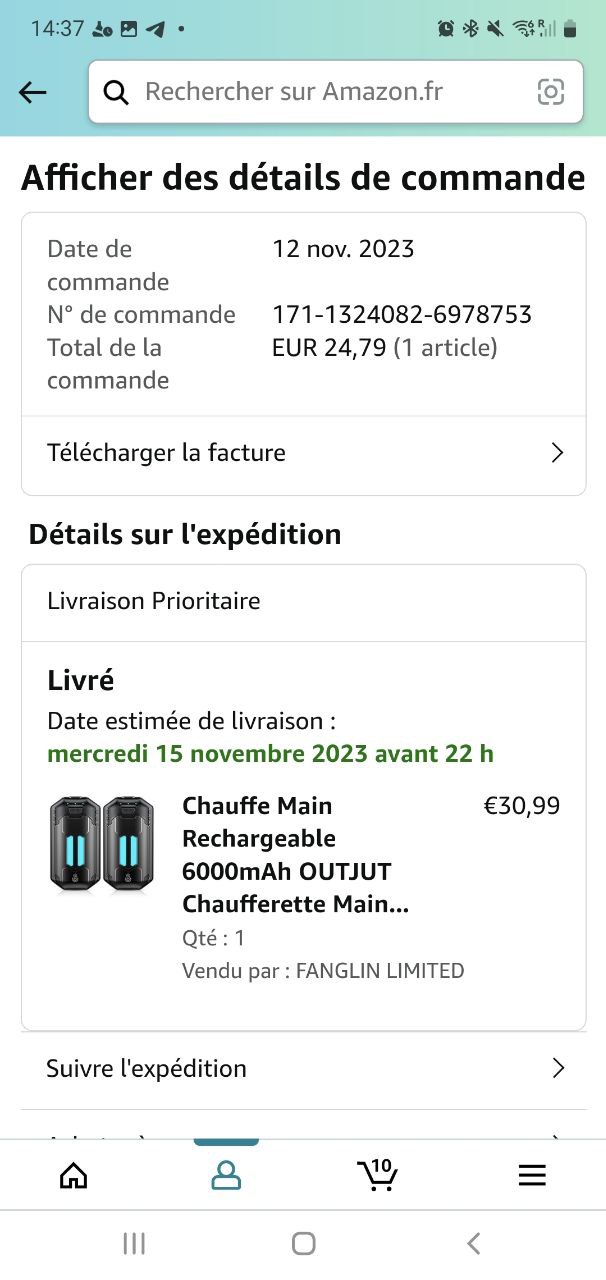Tap seller name FANGLIN LIMITED

coord(380,970)
